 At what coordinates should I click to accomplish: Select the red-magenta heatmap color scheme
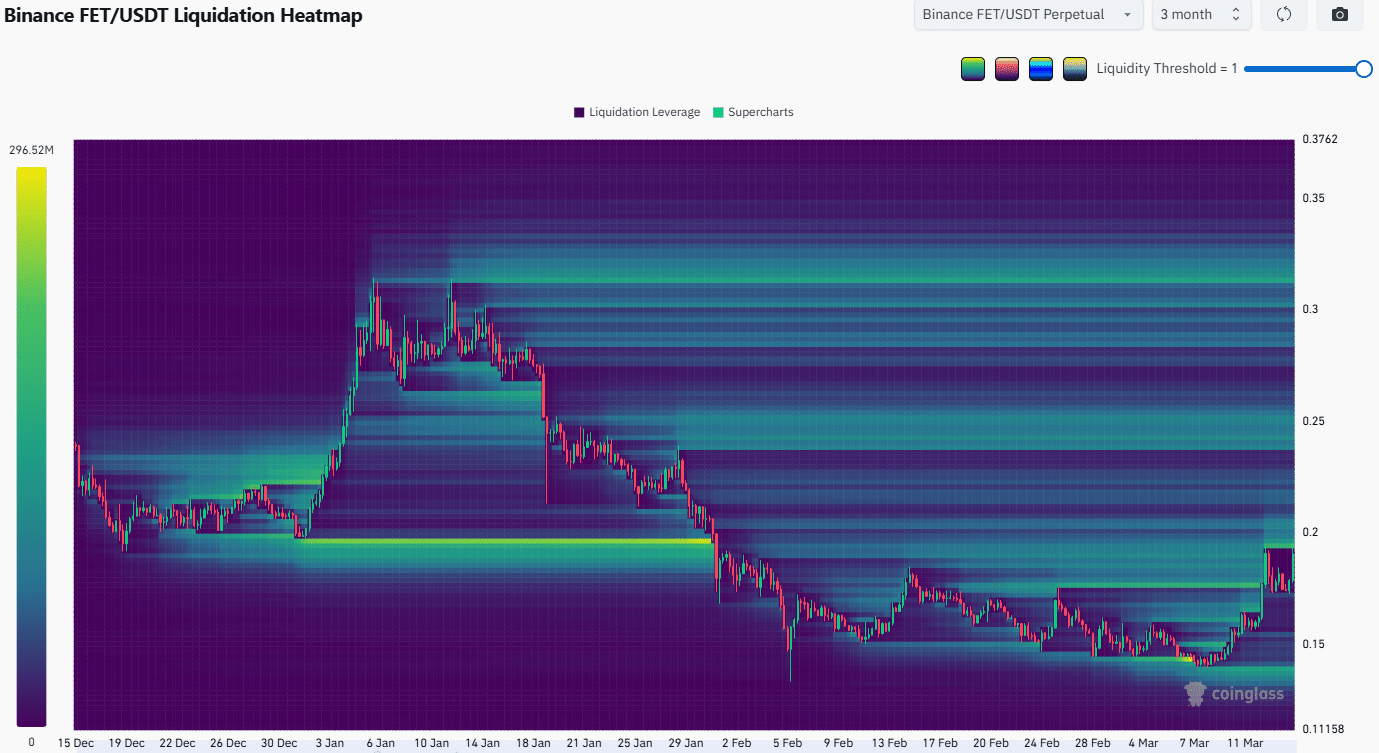pos(1006,68)
